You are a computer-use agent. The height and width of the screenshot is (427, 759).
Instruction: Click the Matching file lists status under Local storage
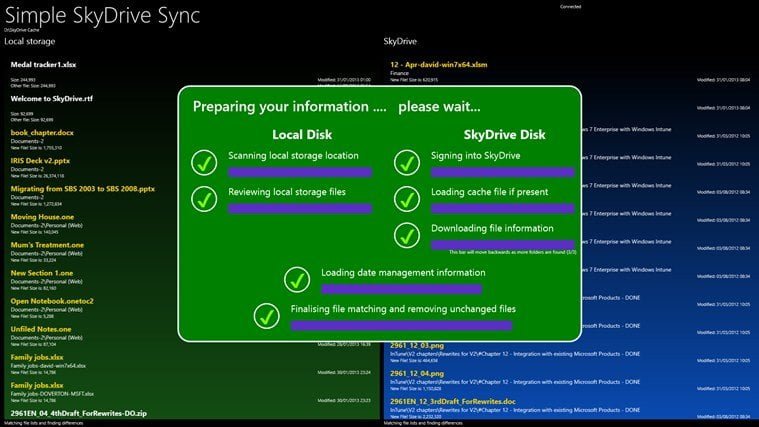(43, 423)
